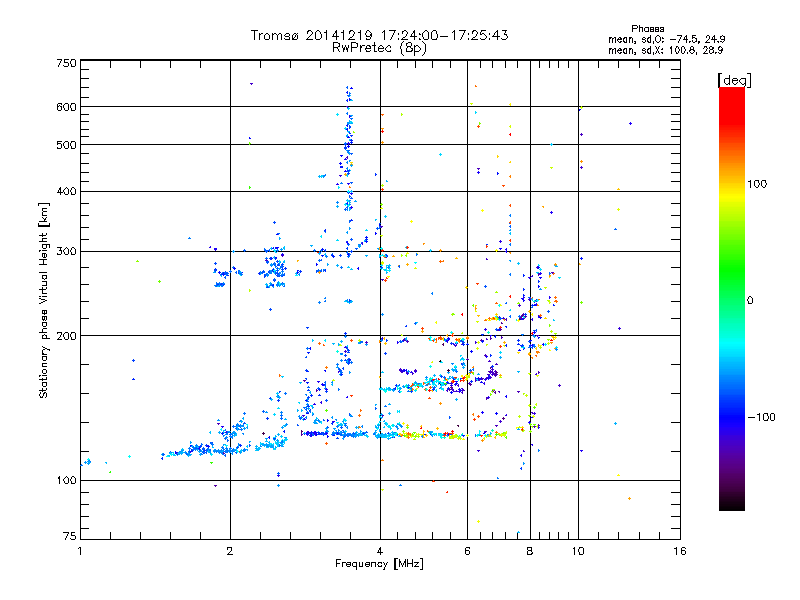This screenshot has width=800, height=600.
Task: Click the x-axis tick label '6'
Action: tap(467, 551)
